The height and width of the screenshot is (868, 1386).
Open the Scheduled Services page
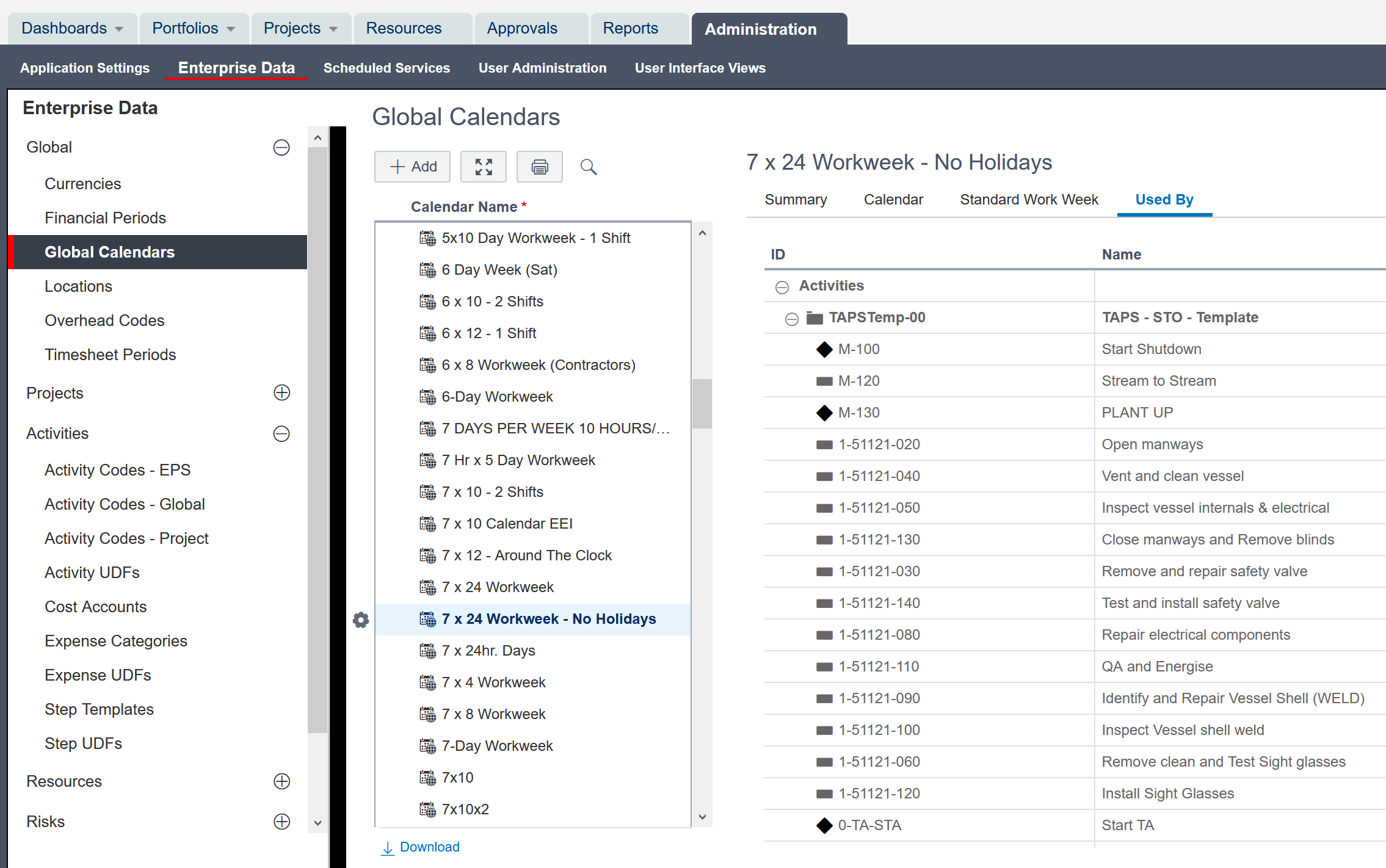pos(386,68)
